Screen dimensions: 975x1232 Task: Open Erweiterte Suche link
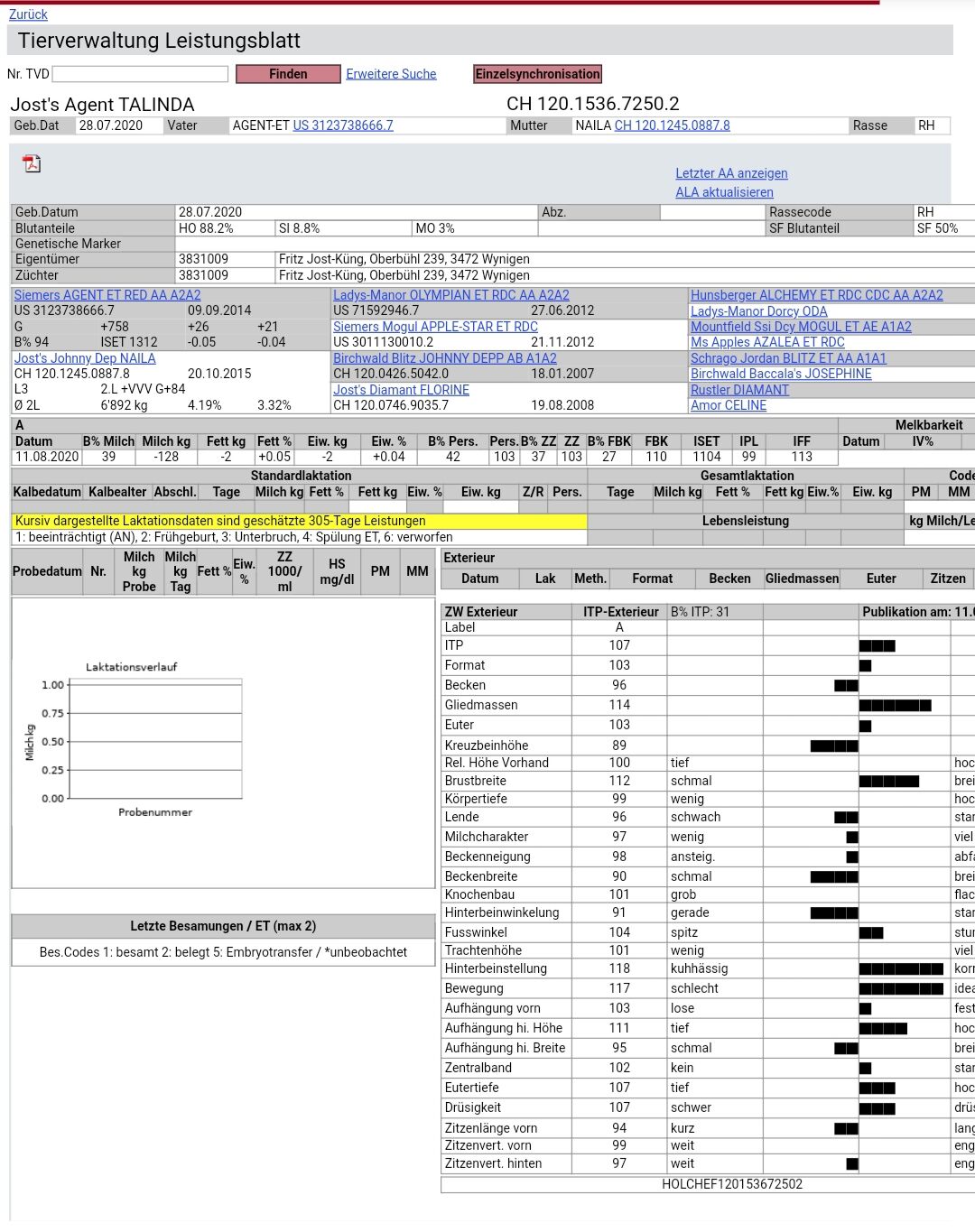pos(391,74)
